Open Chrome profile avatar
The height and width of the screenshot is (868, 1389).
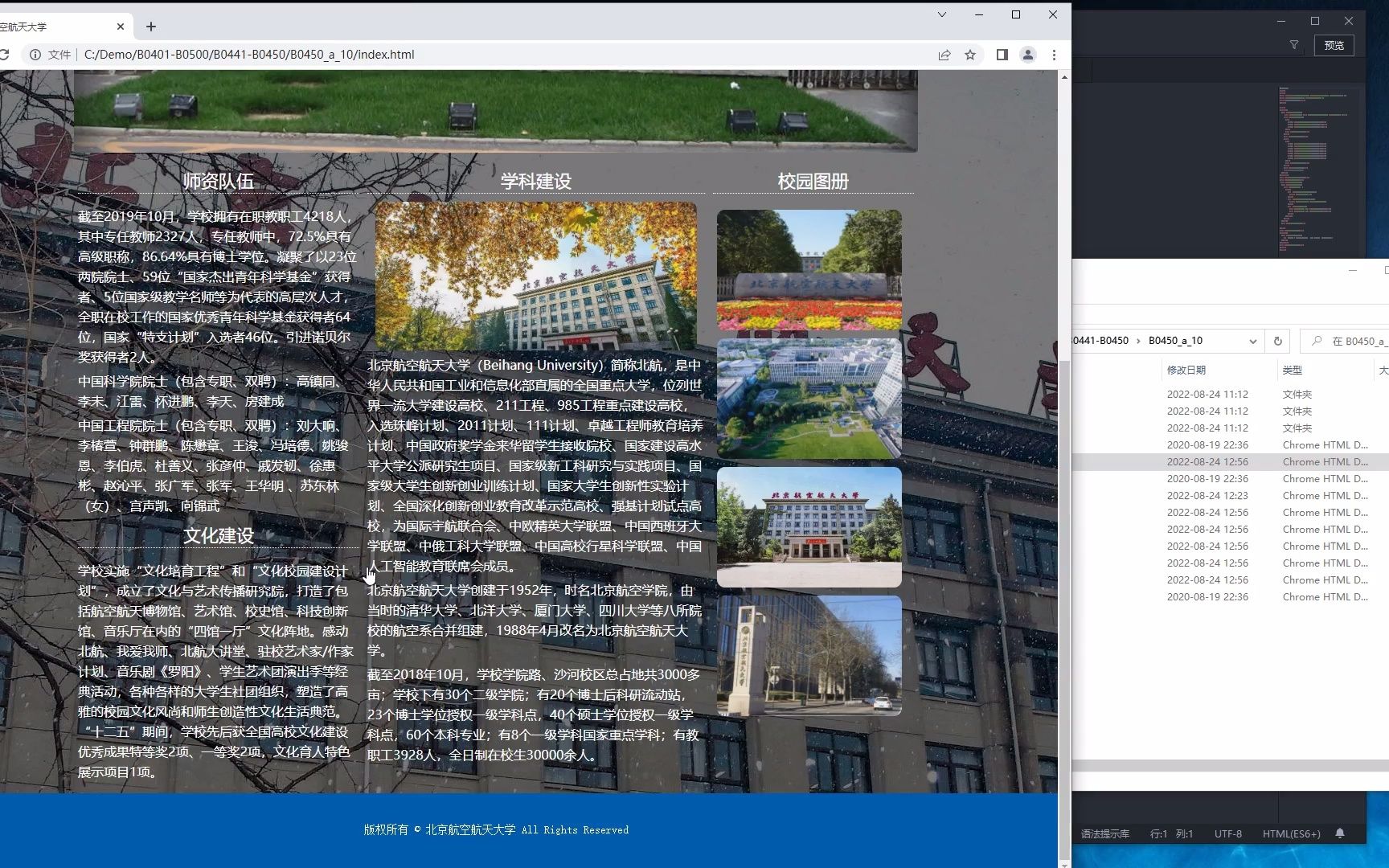coord(1028,55)
